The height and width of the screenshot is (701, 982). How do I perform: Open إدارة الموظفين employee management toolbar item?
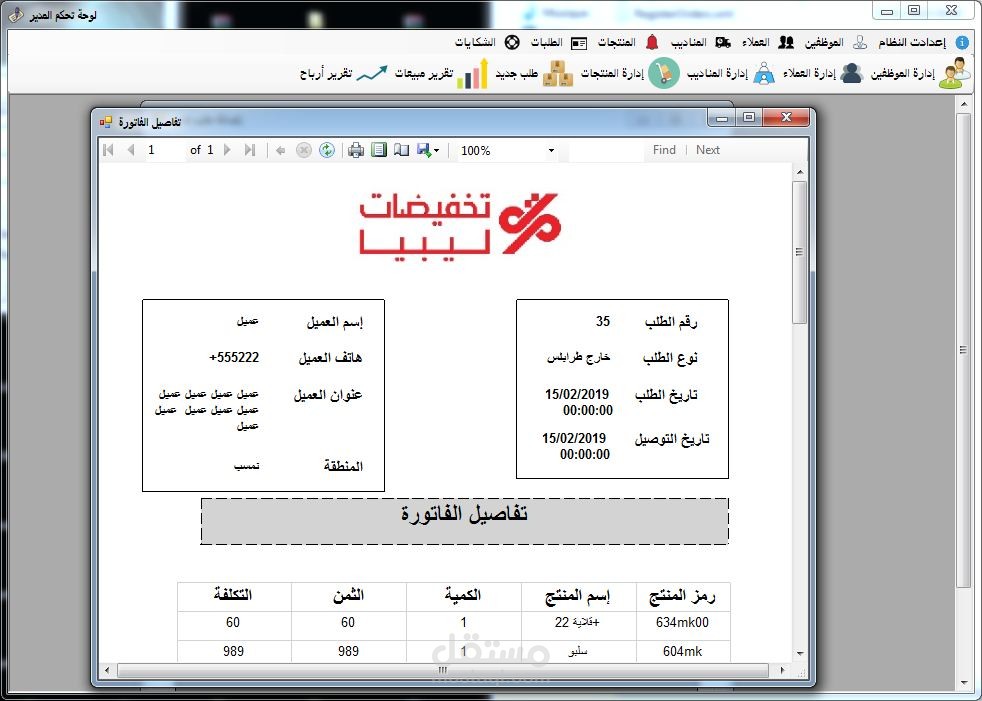point(919,73)
